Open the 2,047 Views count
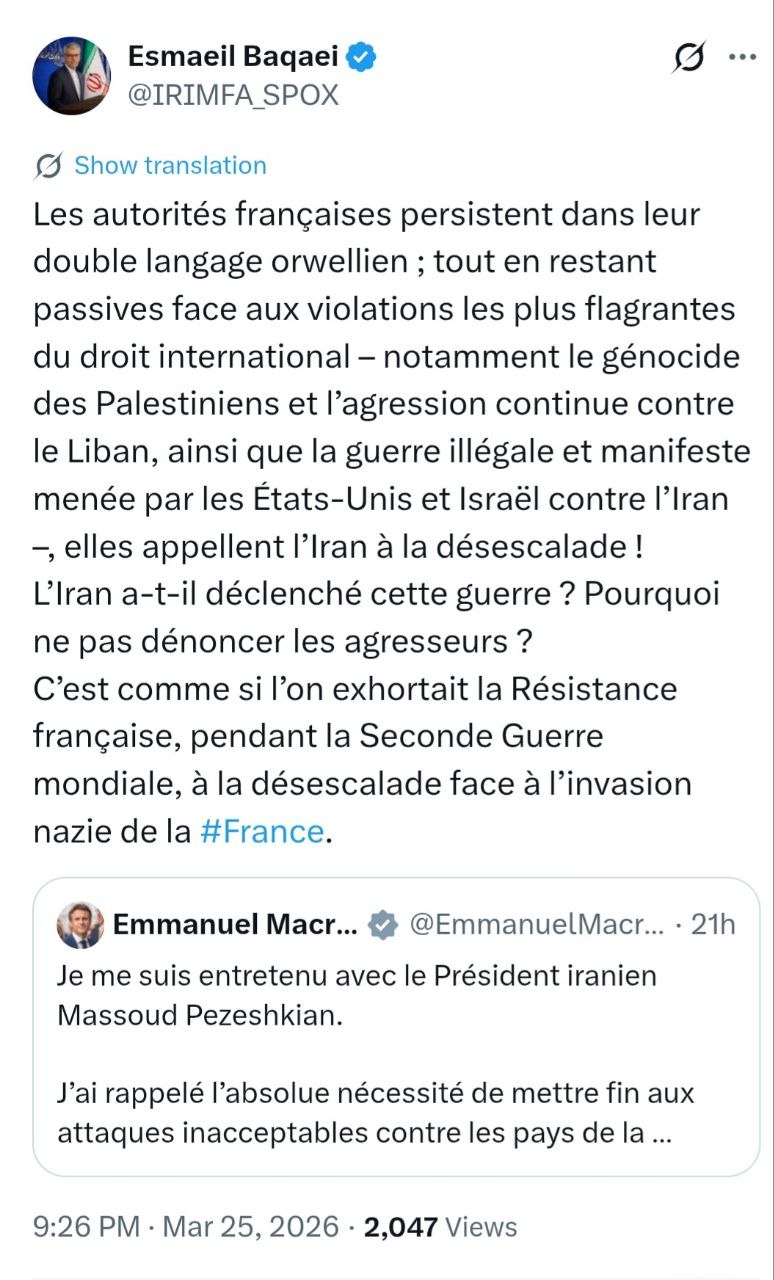Viewport: 774px width, 1280px height. 441,1226
